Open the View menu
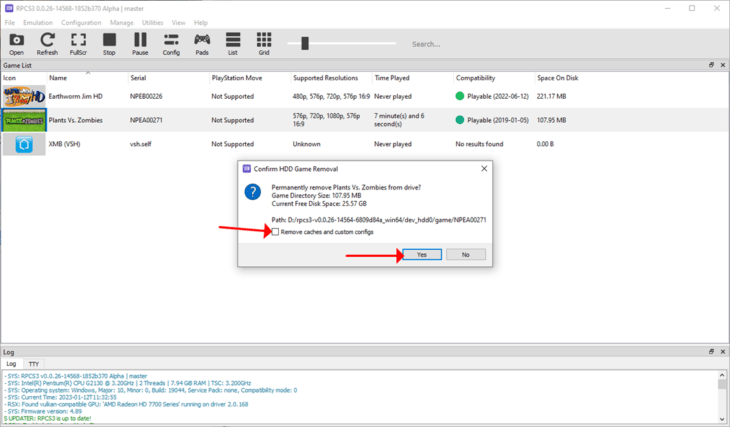This screenshot has height=427, width=730. [178, 22]
